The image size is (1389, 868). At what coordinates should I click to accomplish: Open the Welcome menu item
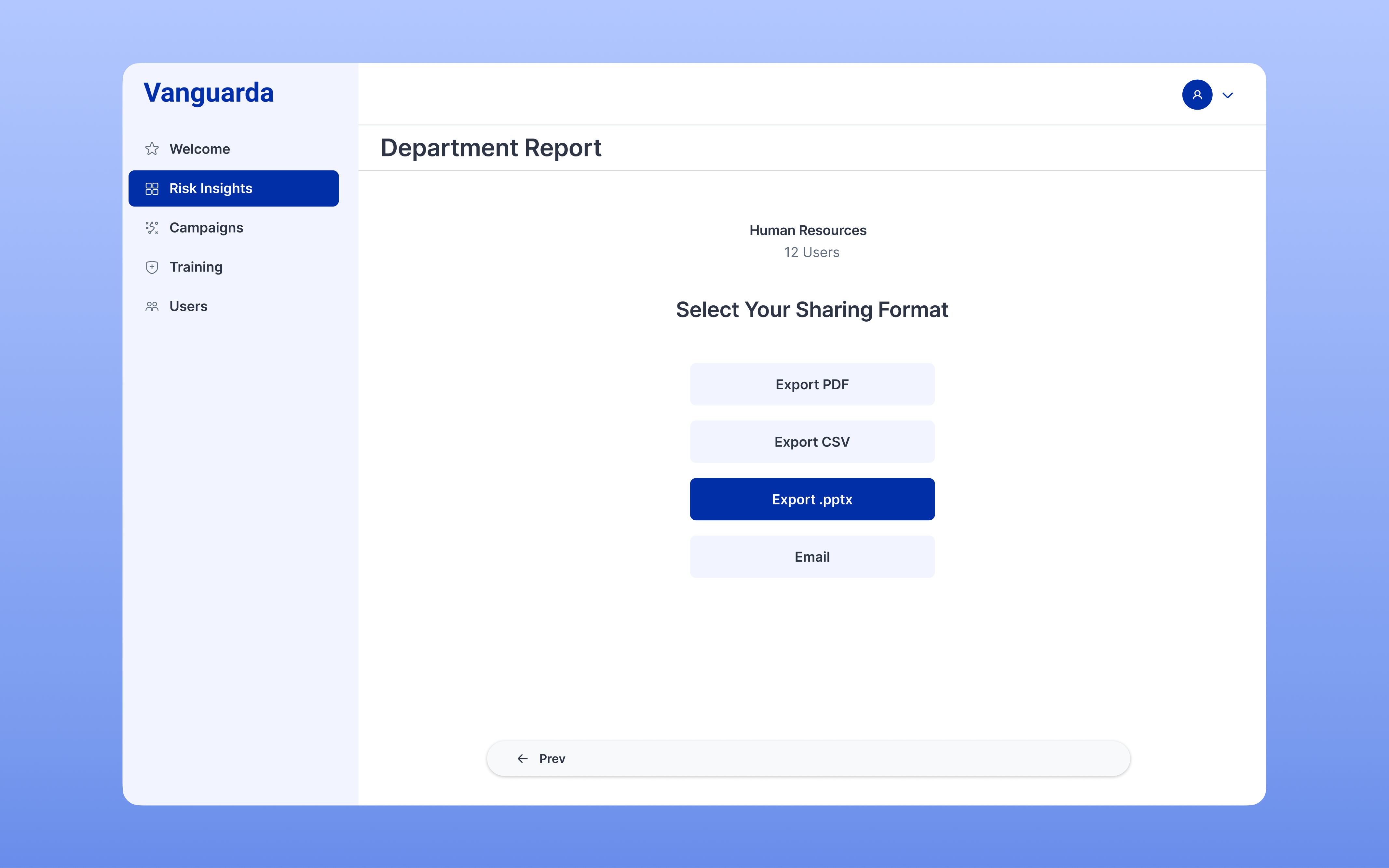click(199, 149)
